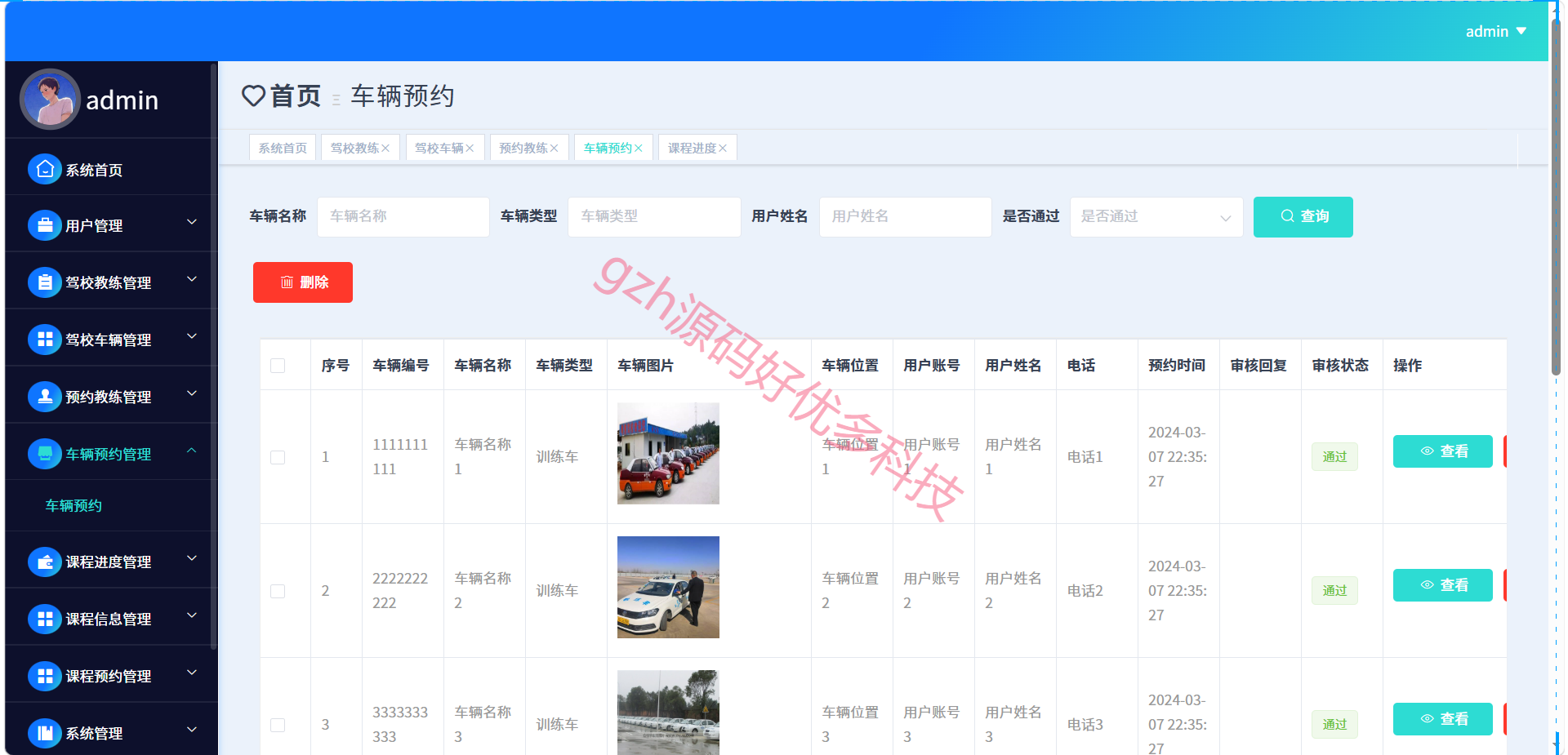
Task: Open the admin dropdown in top bar
Action: click(x=1495, y=31)
